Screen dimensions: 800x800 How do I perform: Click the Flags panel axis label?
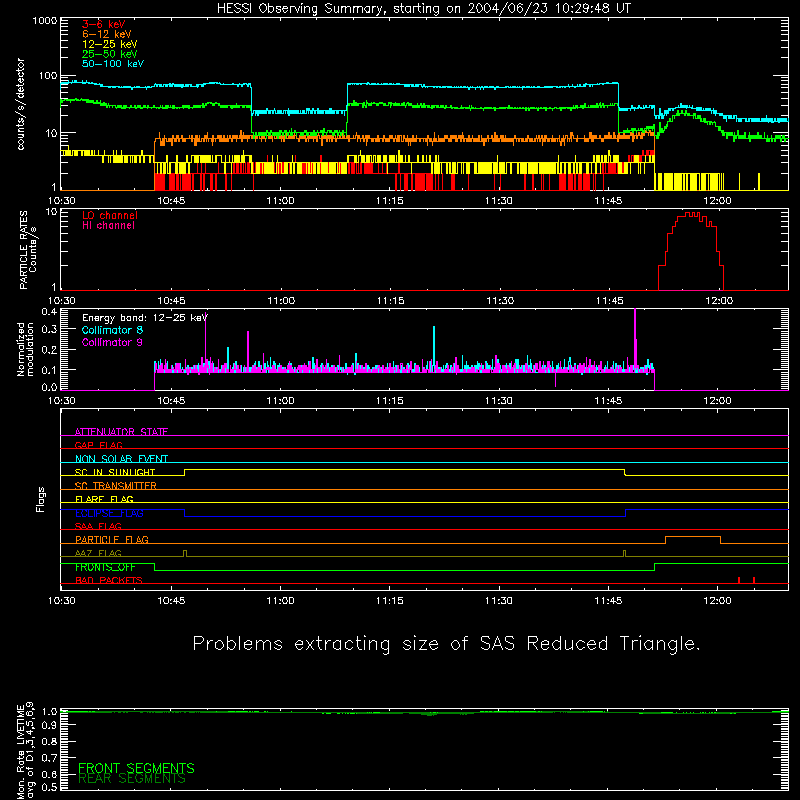pos(41,499)
